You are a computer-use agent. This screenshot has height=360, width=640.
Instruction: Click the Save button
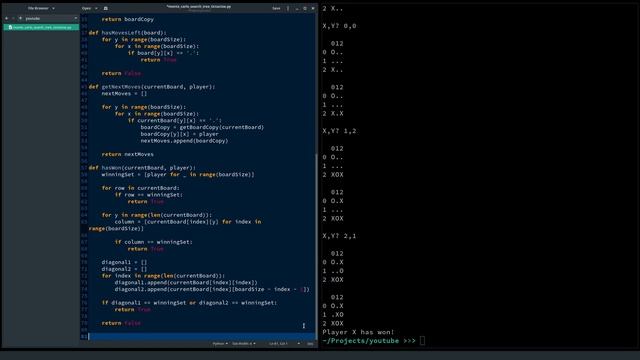coord(276,8)
